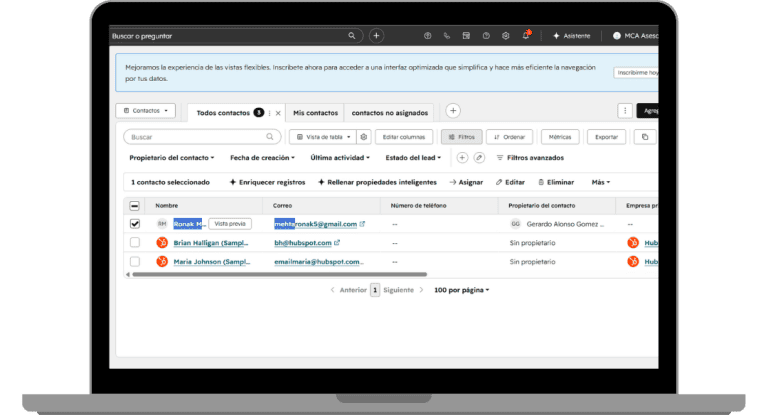Add a new view with plus button
Image resolution: width=768 pixels, height=415 pixels.
tap(453, 111)
